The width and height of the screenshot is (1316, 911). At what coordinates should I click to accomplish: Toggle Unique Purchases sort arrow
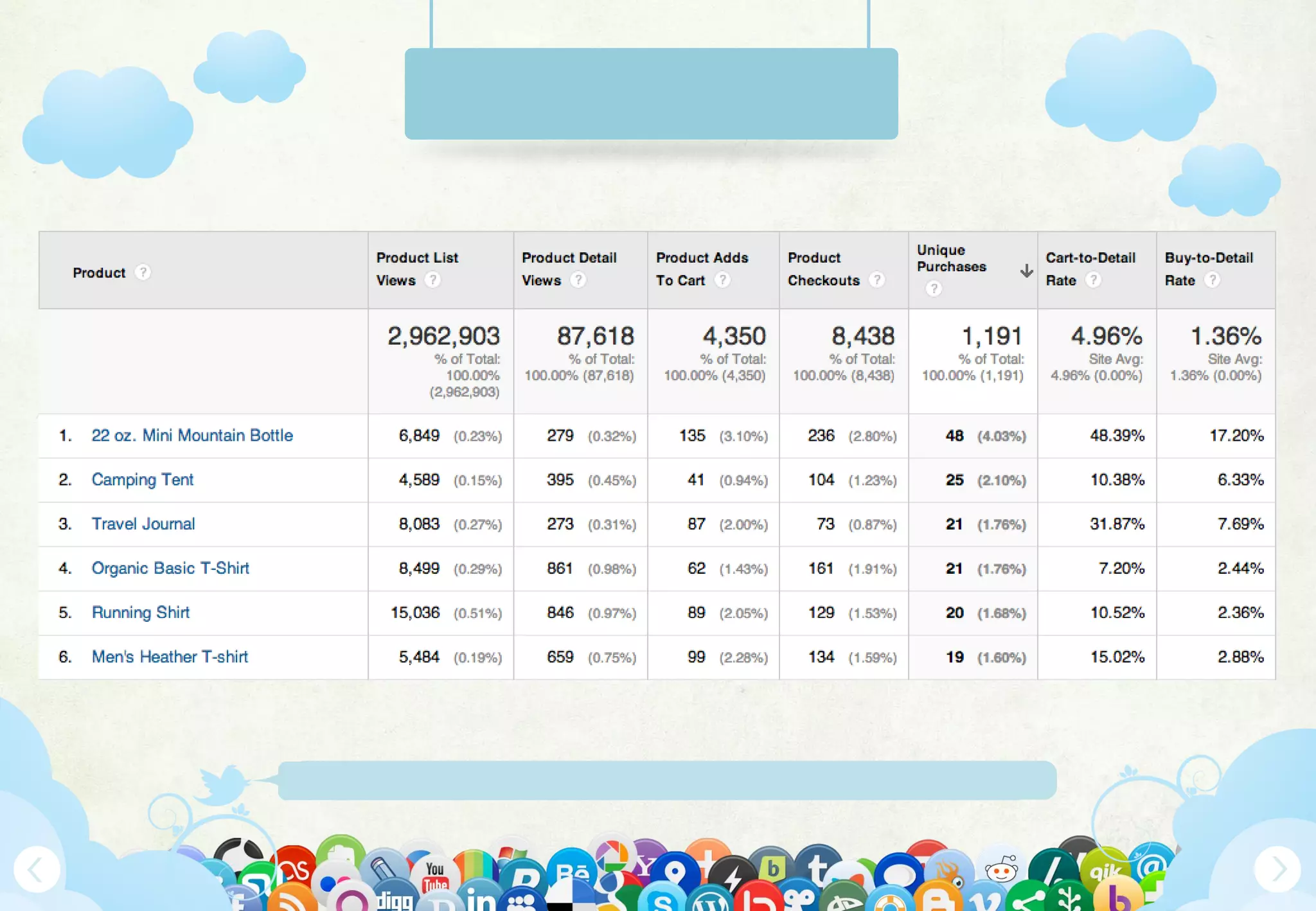1026,270
